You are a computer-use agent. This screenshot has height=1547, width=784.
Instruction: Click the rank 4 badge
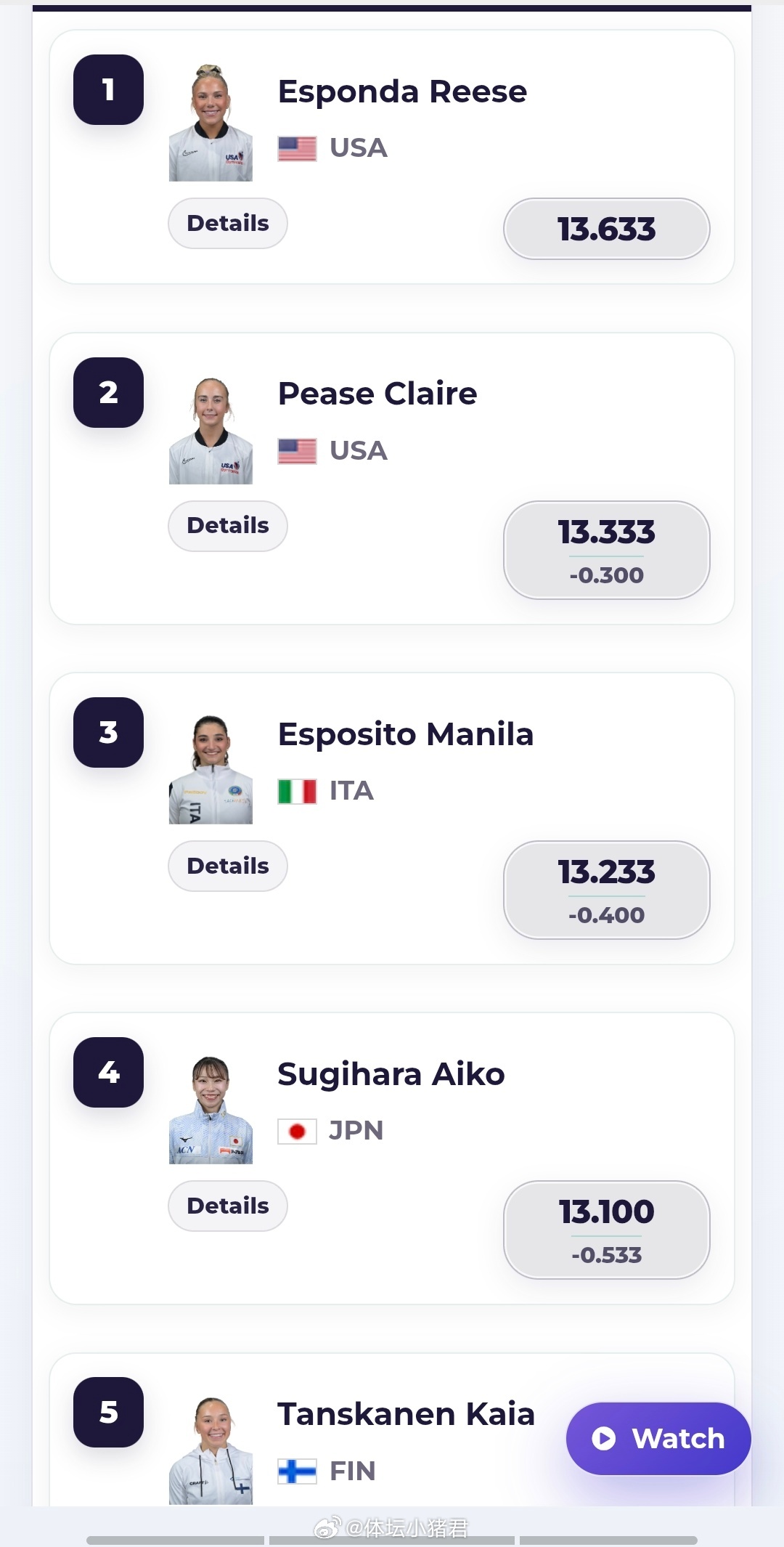108,1072
